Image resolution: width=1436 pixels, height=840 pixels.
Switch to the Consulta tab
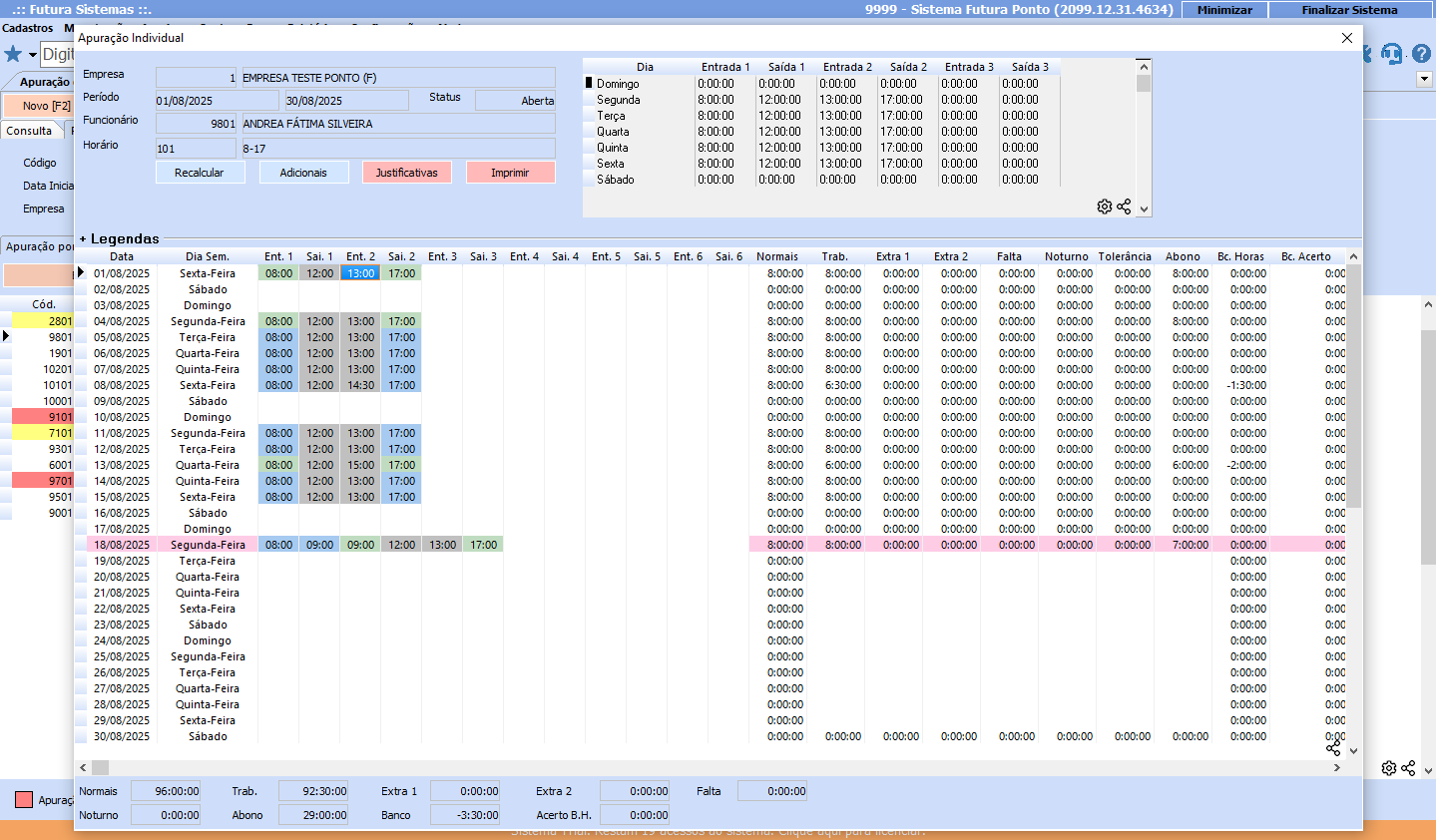(x=30, y=131)
